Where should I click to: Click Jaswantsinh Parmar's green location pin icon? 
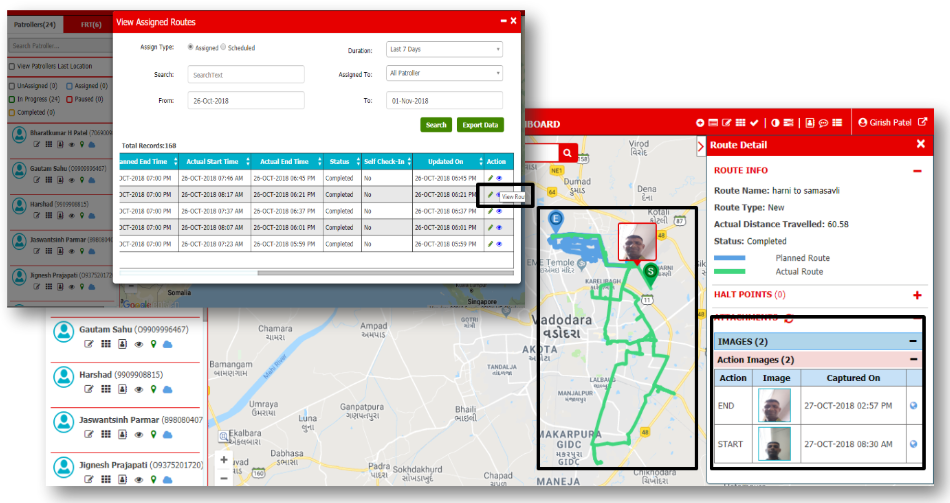coord(153,435)
